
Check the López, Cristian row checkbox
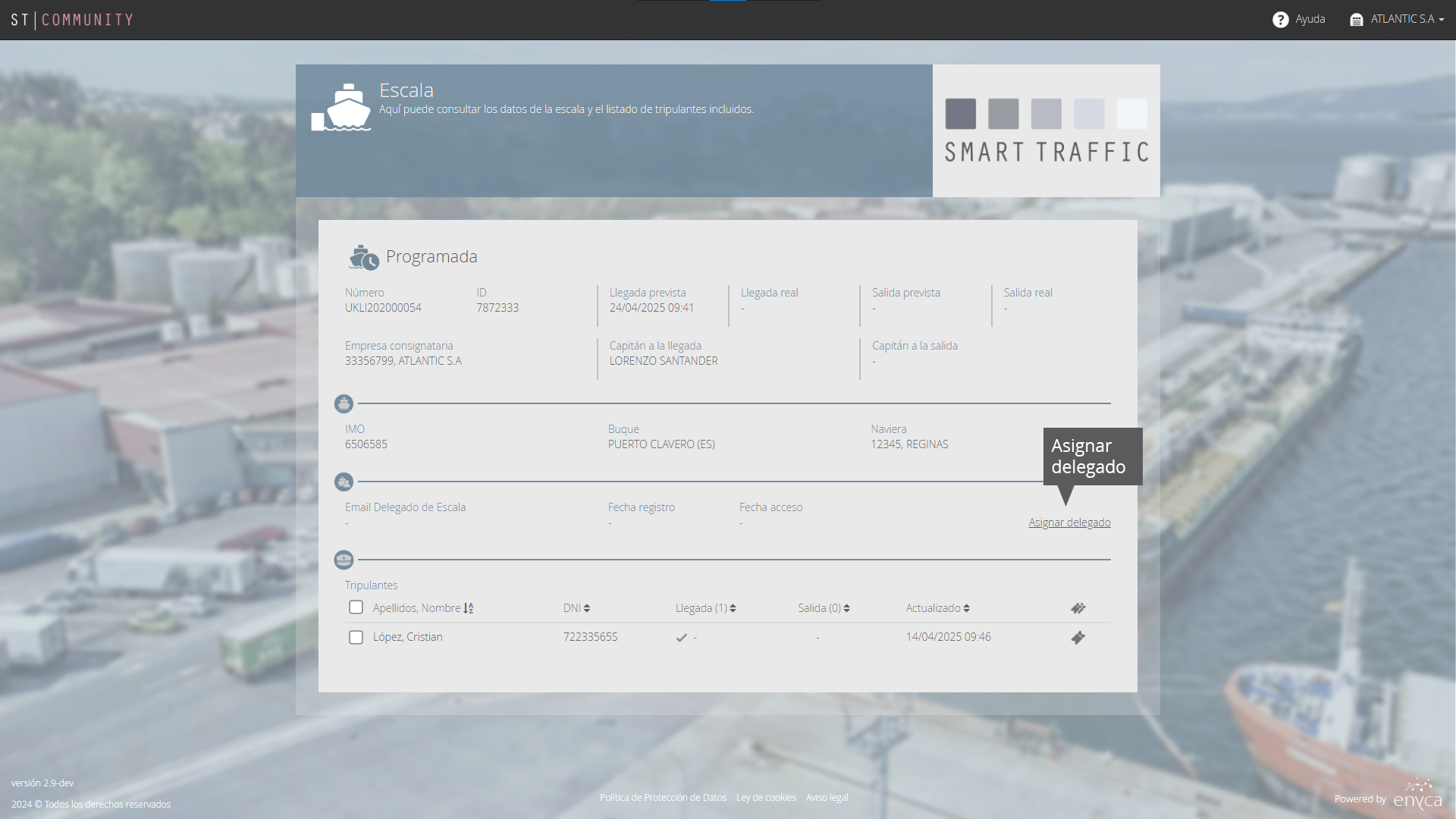[356, 637]
